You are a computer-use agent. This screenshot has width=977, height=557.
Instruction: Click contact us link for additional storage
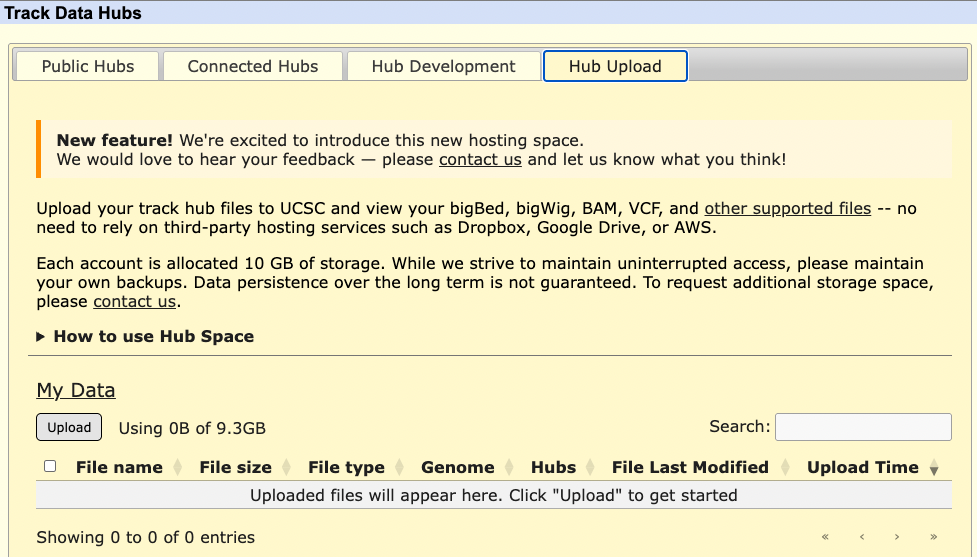click(134, 302)
